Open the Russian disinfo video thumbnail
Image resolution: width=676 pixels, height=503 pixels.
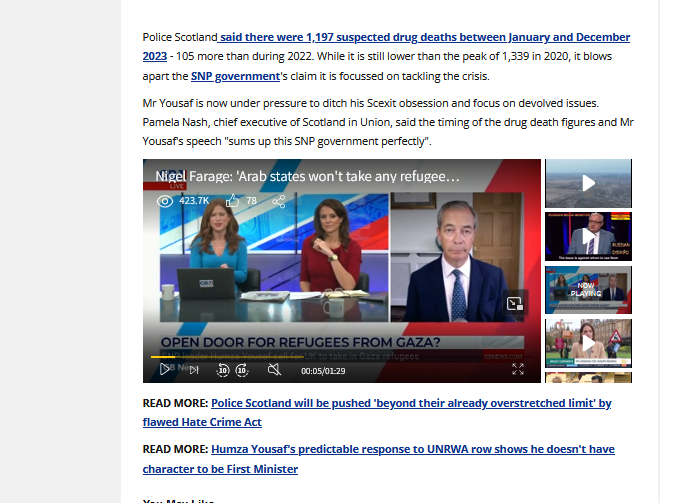tap(588, 236)
